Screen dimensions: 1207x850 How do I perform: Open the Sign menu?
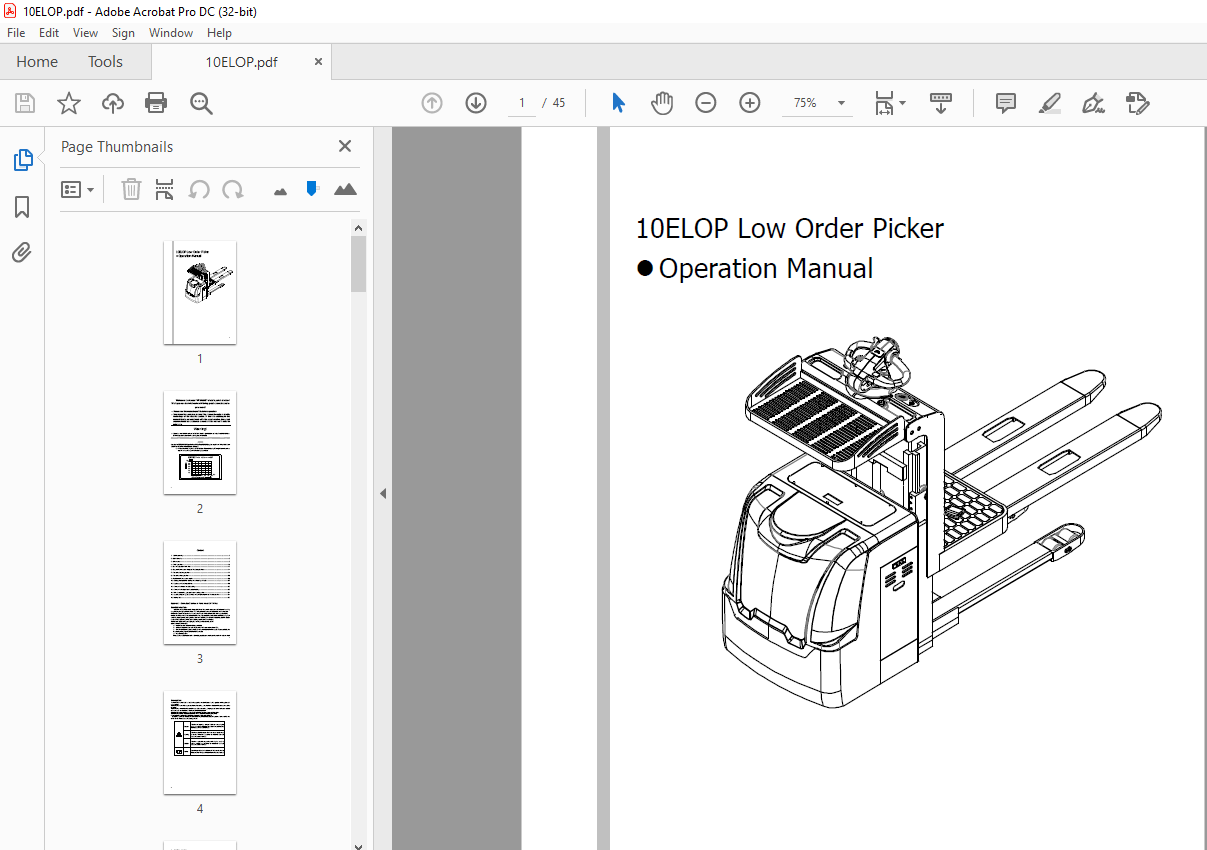click(123, 33)
